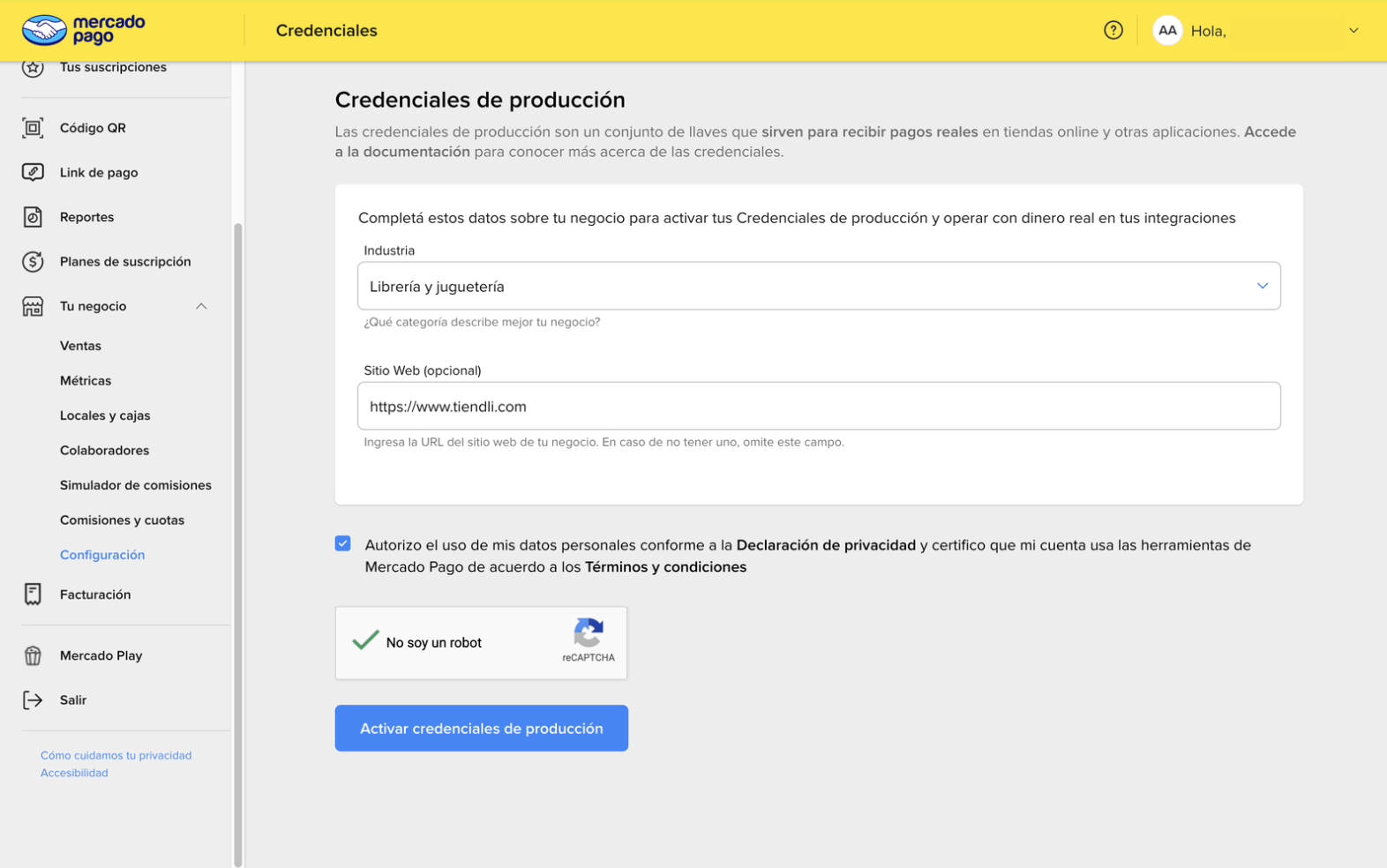
Task: Click the 'Ingresa la URL del sitio web' hint
Action: pyautogui.click(x=604, y=442)
